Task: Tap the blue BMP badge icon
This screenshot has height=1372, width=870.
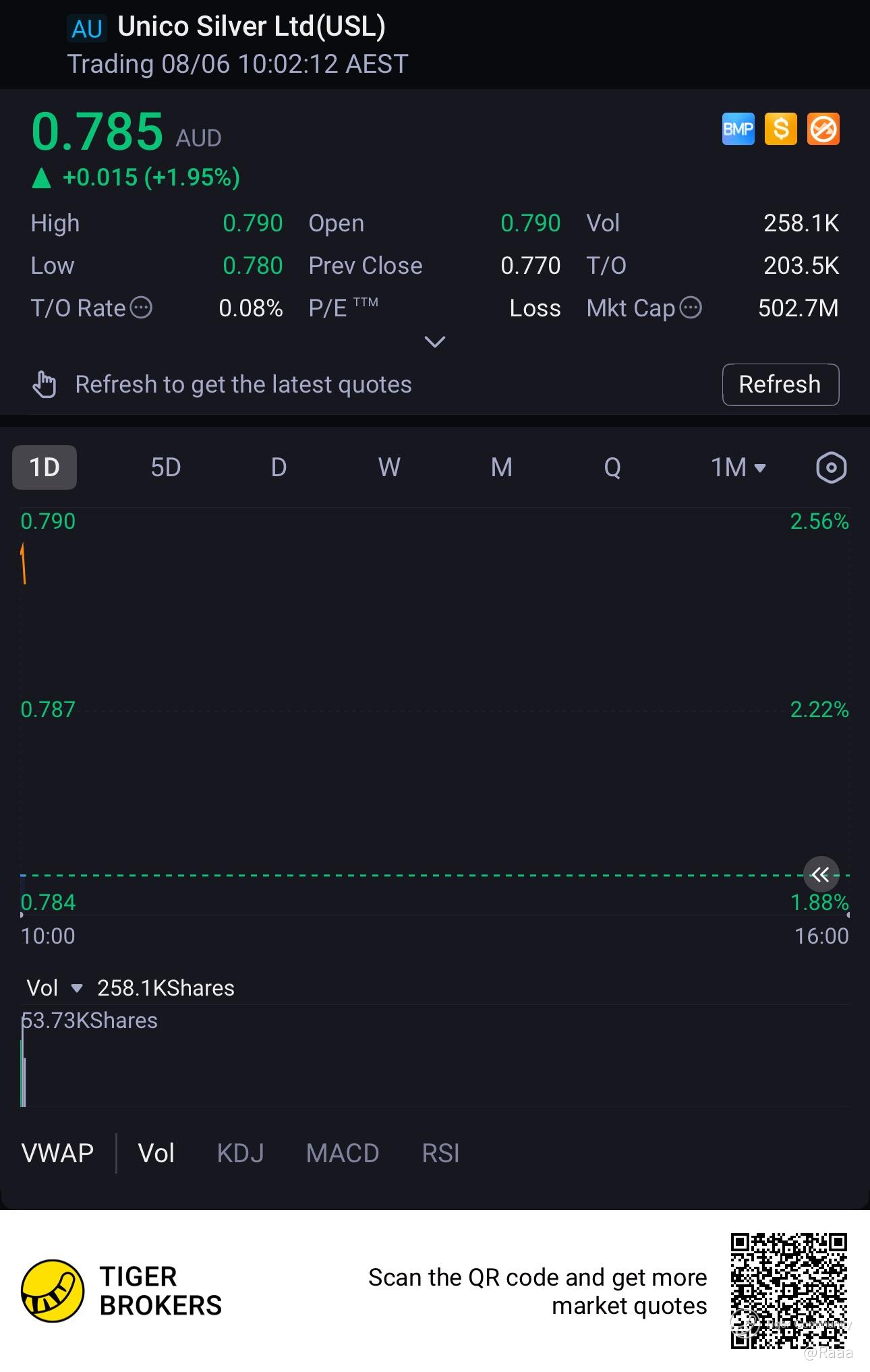Action: [738, 129]
